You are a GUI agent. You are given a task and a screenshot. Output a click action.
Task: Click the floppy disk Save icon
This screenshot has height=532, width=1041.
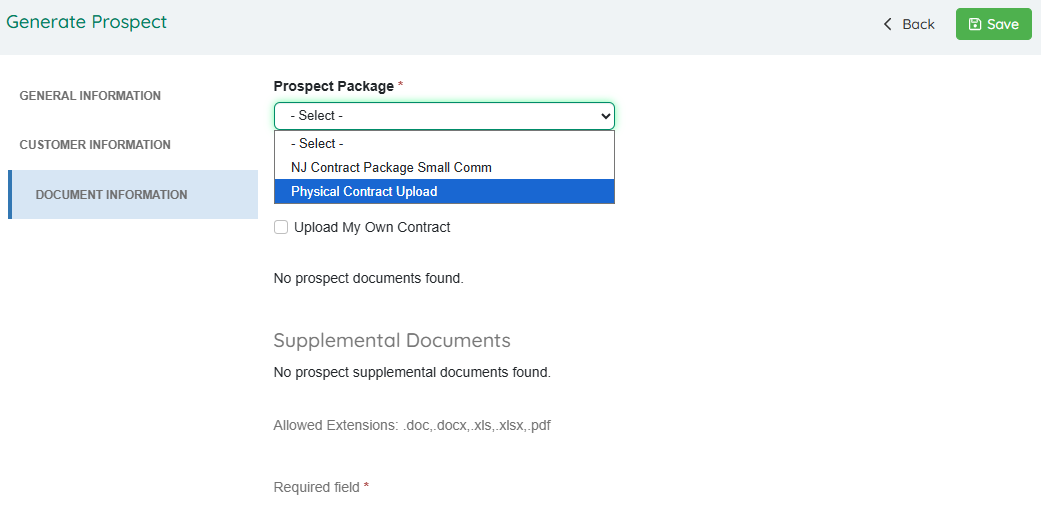coord(975,24)
